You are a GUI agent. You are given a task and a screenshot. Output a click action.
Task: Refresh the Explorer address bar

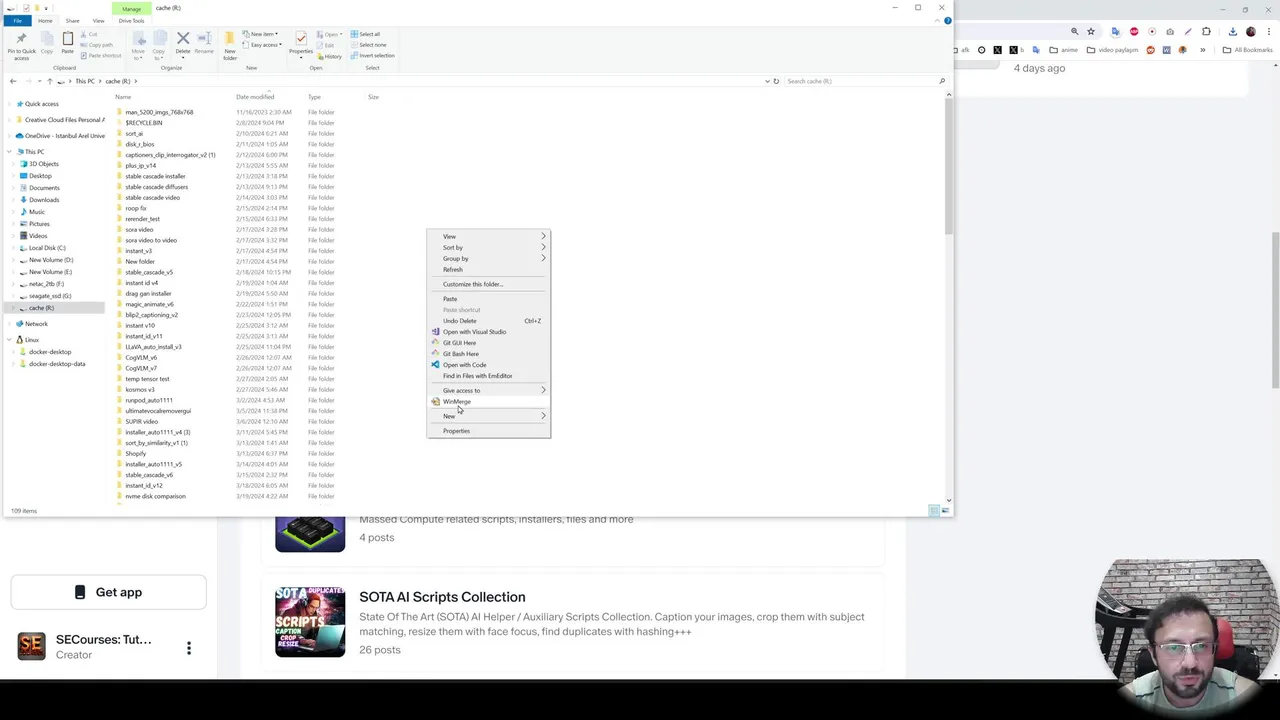tap(776, 81)
